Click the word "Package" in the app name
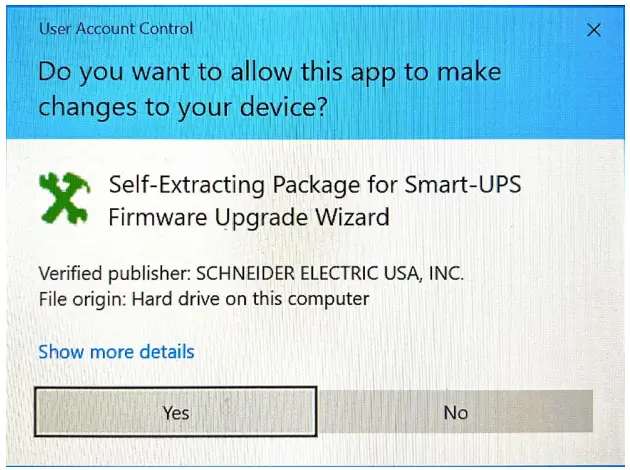 pos(297,185)
